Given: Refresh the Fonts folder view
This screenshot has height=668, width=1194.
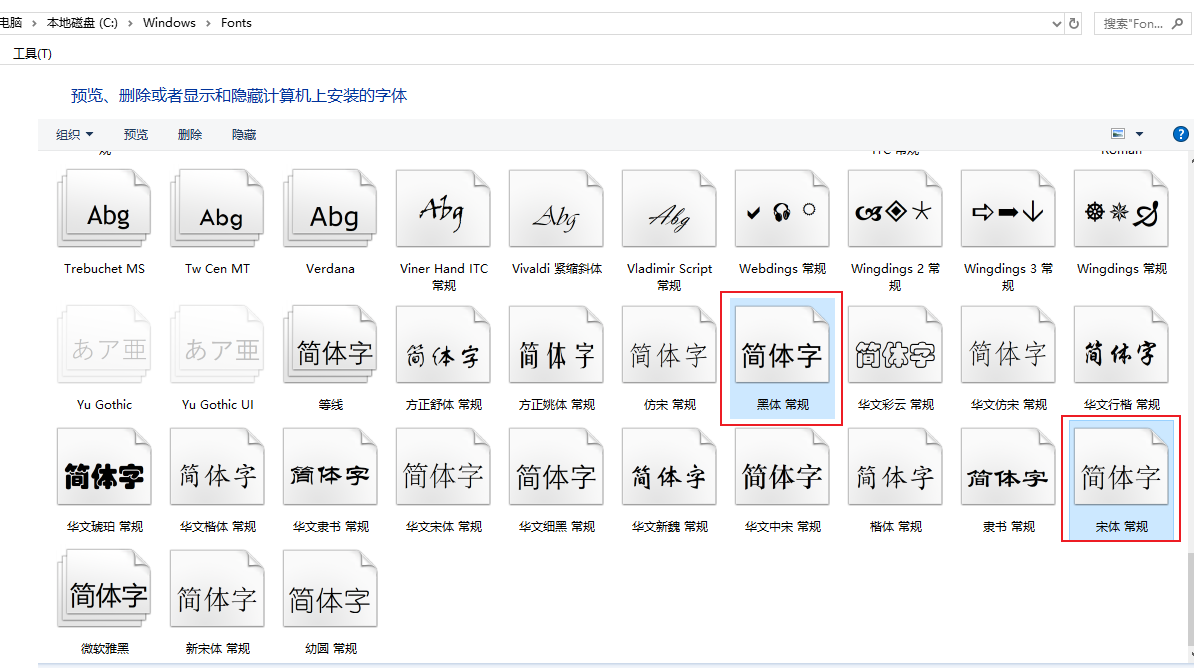Looking at the screenshot, I should 1074,24.
